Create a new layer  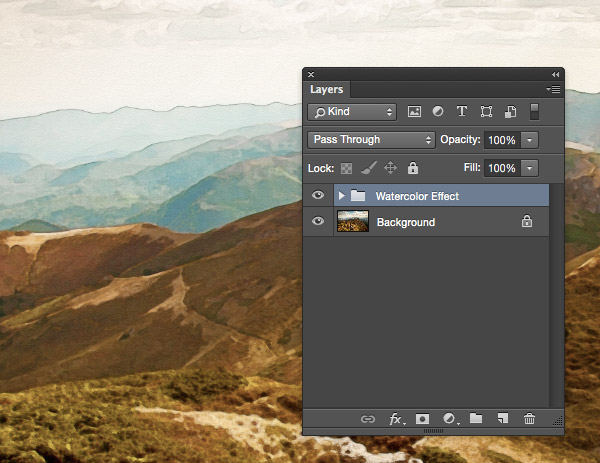503,418
